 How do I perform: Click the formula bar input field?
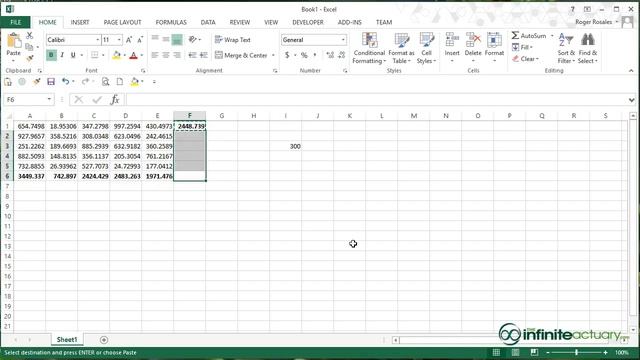[376, 100]
